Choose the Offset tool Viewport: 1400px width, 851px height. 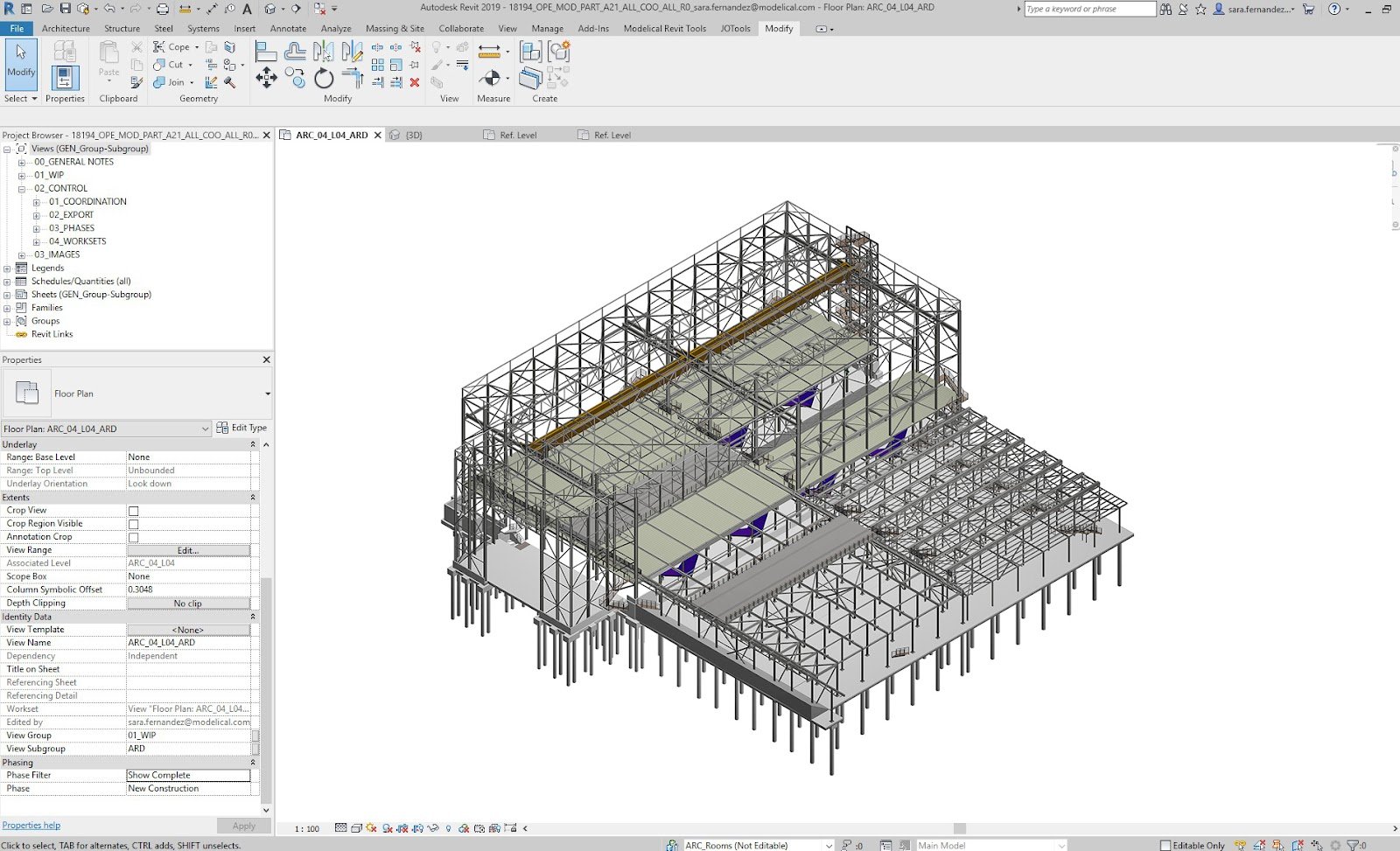tap(295, 52)
